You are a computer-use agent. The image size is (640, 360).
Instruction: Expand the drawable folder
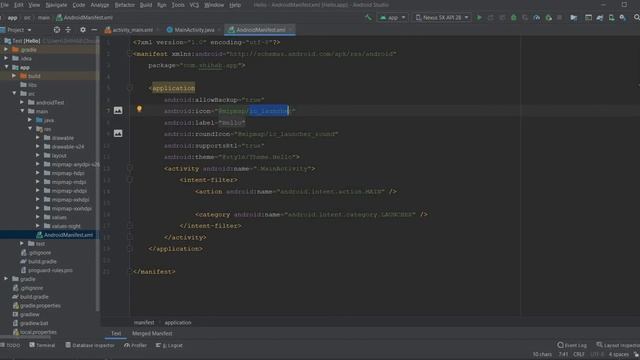(38, 138)
